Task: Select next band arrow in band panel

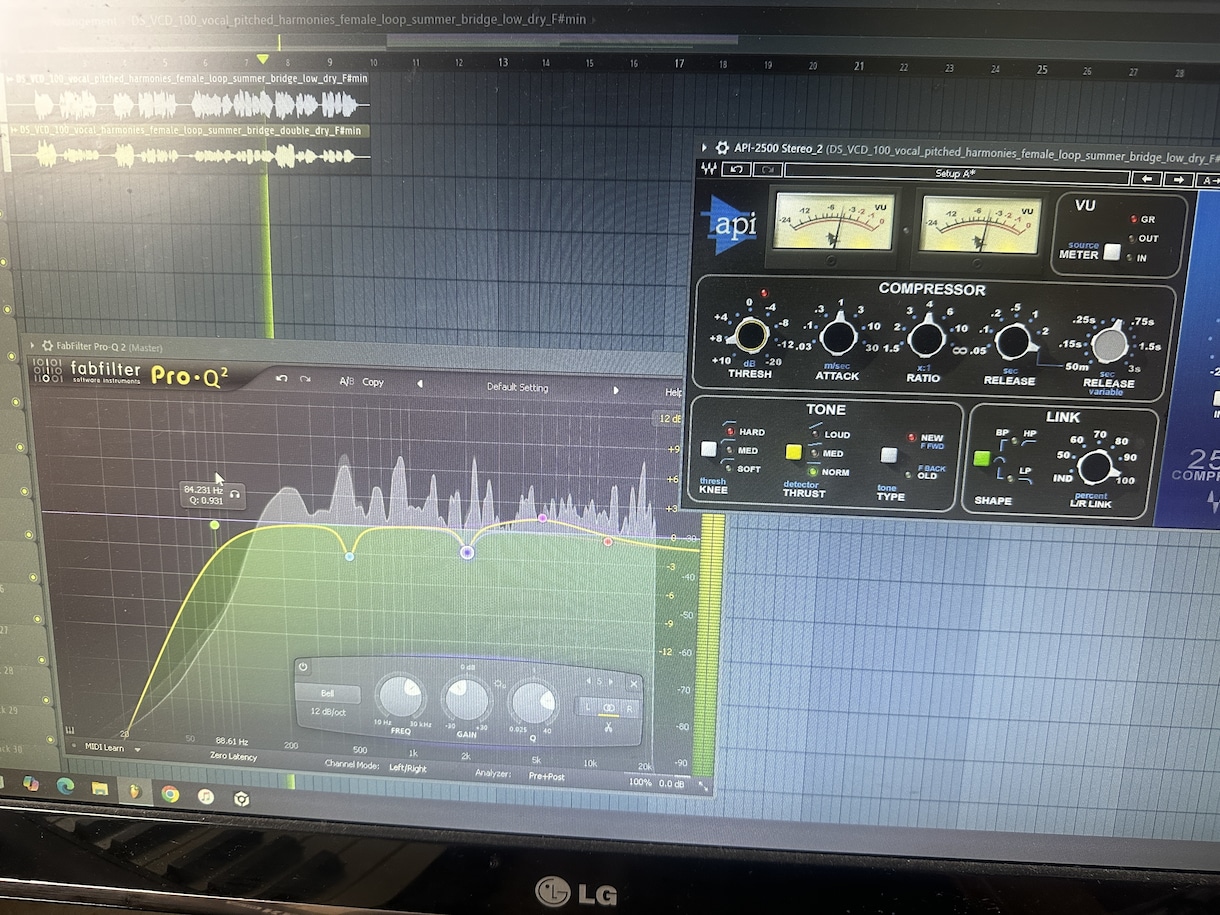Action: (x=611, y=682)
